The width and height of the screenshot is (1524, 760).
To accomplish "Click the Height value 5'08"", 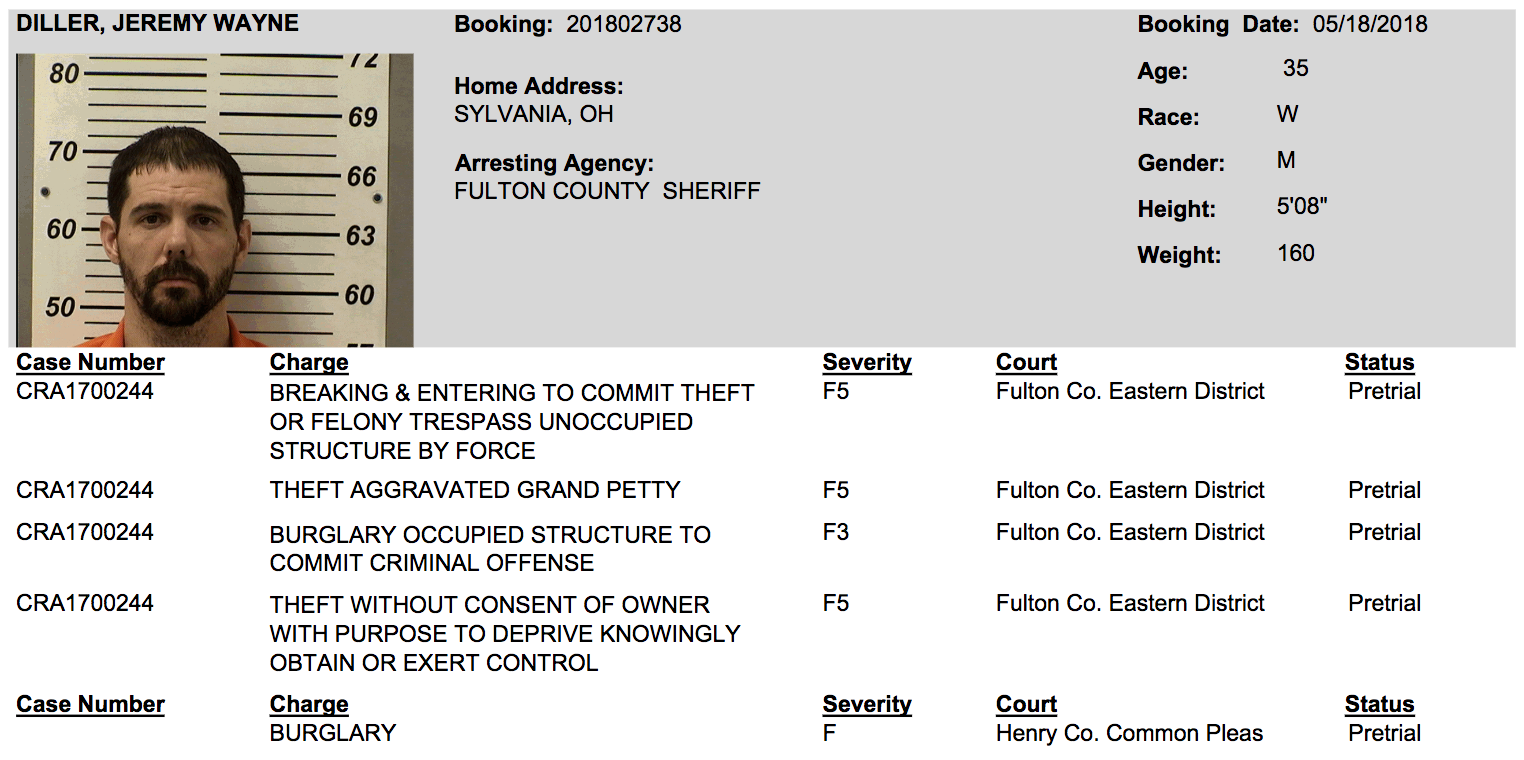I will point(1302,208).
